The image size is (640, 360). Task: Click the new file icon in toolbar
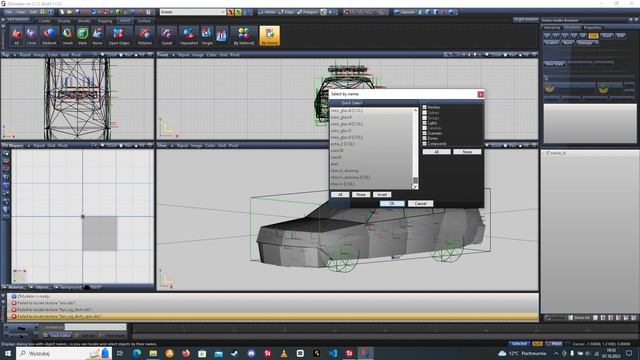62,12
